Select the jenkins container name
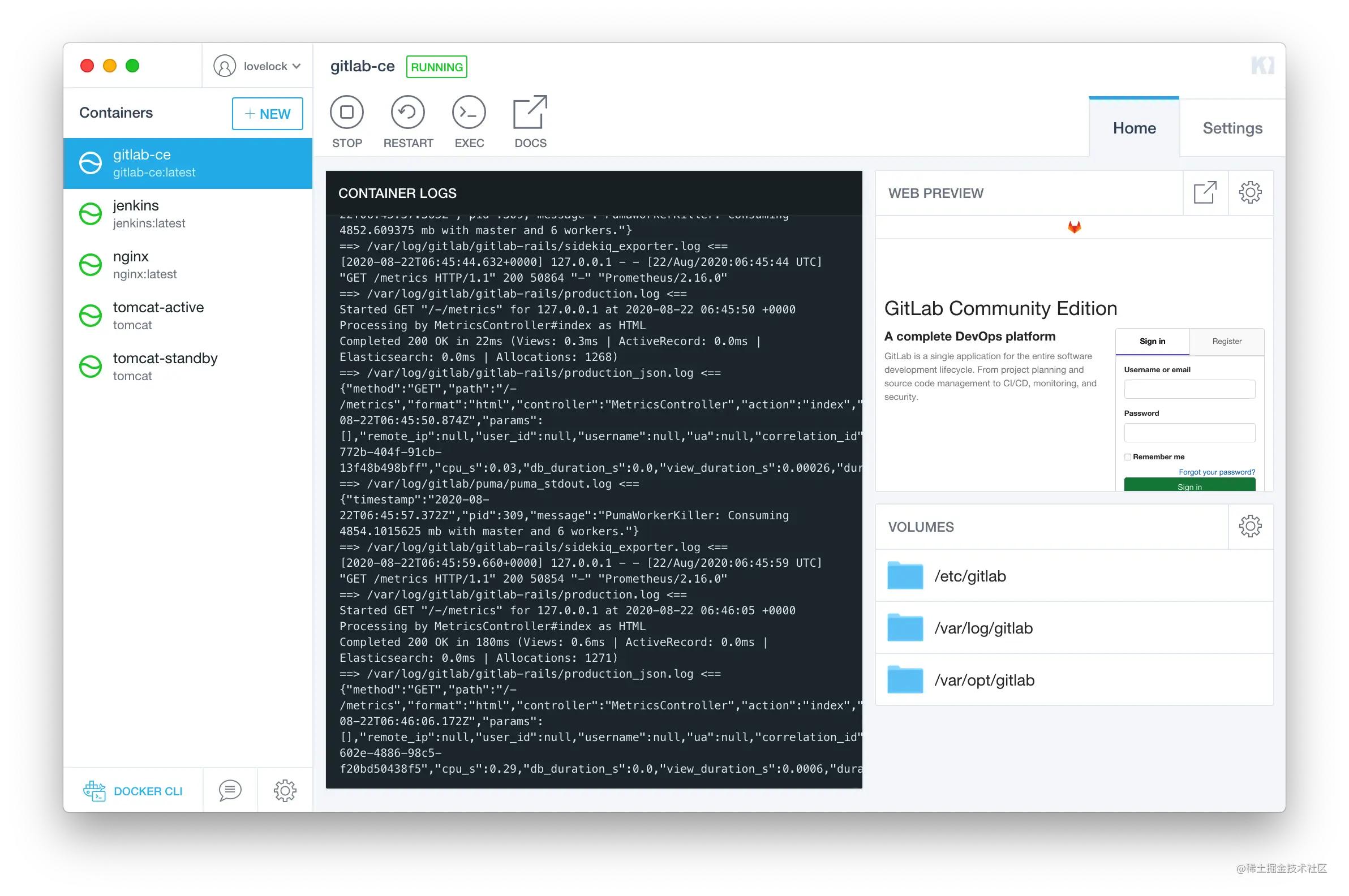1349x896 pixels. click(135, 205)
